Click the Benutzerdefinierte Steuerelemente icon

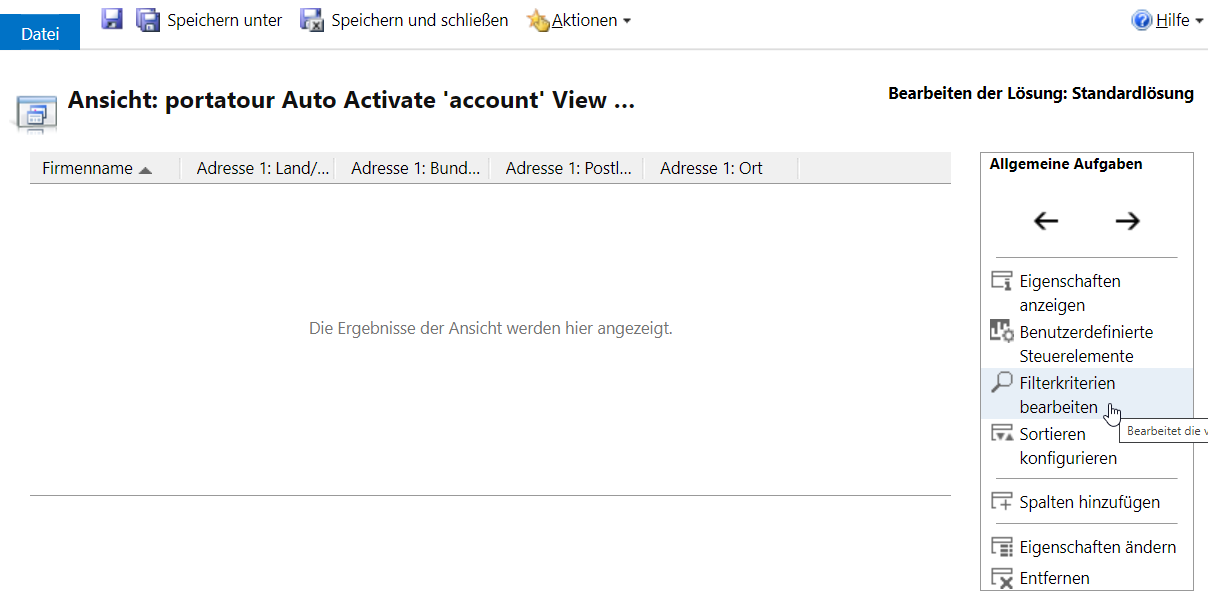click(x=1001, y=332)
